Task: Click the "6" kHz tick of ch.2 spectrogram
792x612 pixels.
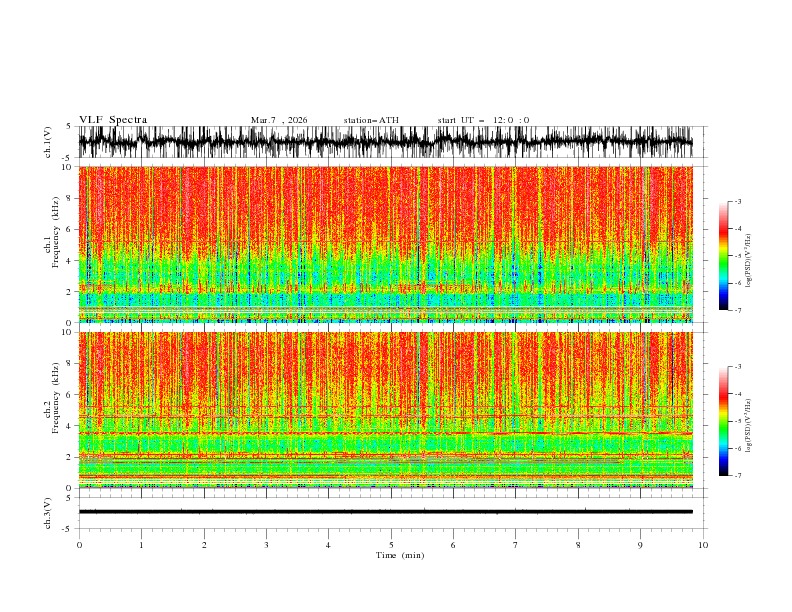Action: click(x=70, y=395)
